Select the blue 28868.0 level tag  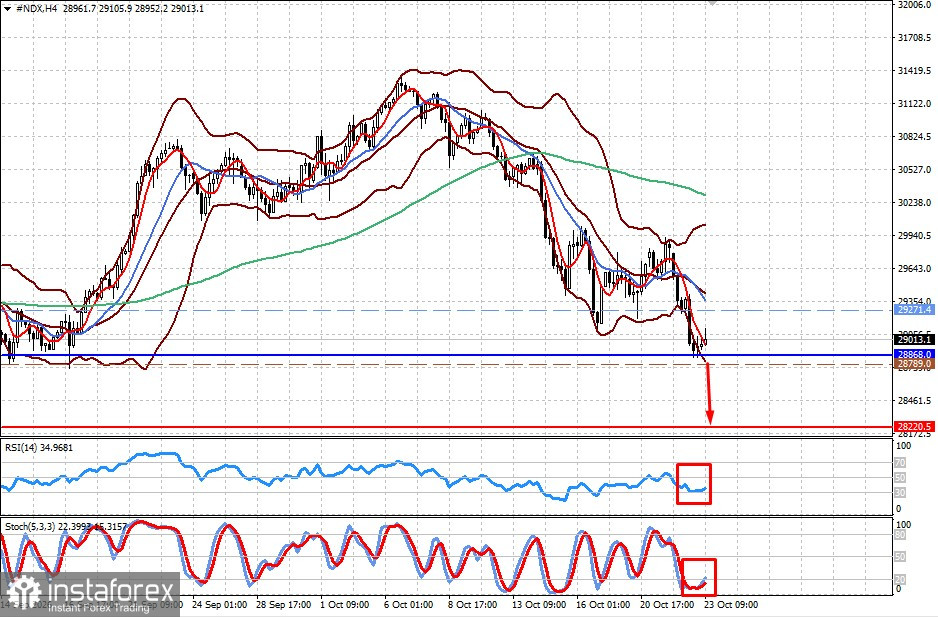point(915,354)
